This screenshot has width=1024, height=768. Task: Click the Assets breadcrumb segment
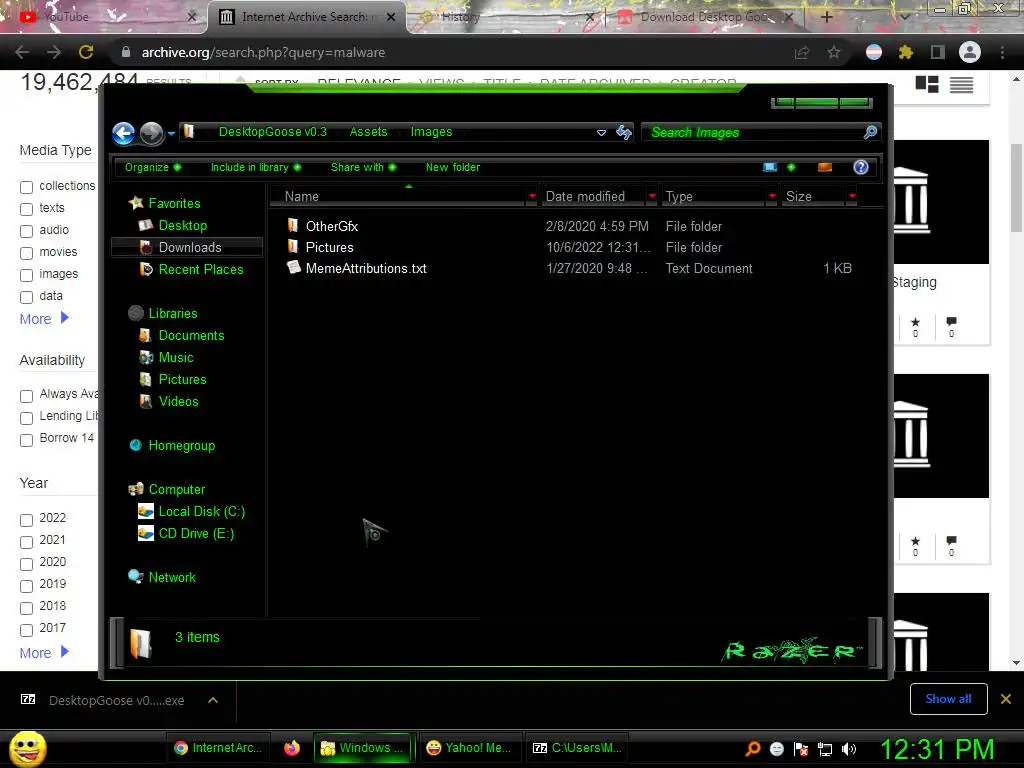coord(368,132)
